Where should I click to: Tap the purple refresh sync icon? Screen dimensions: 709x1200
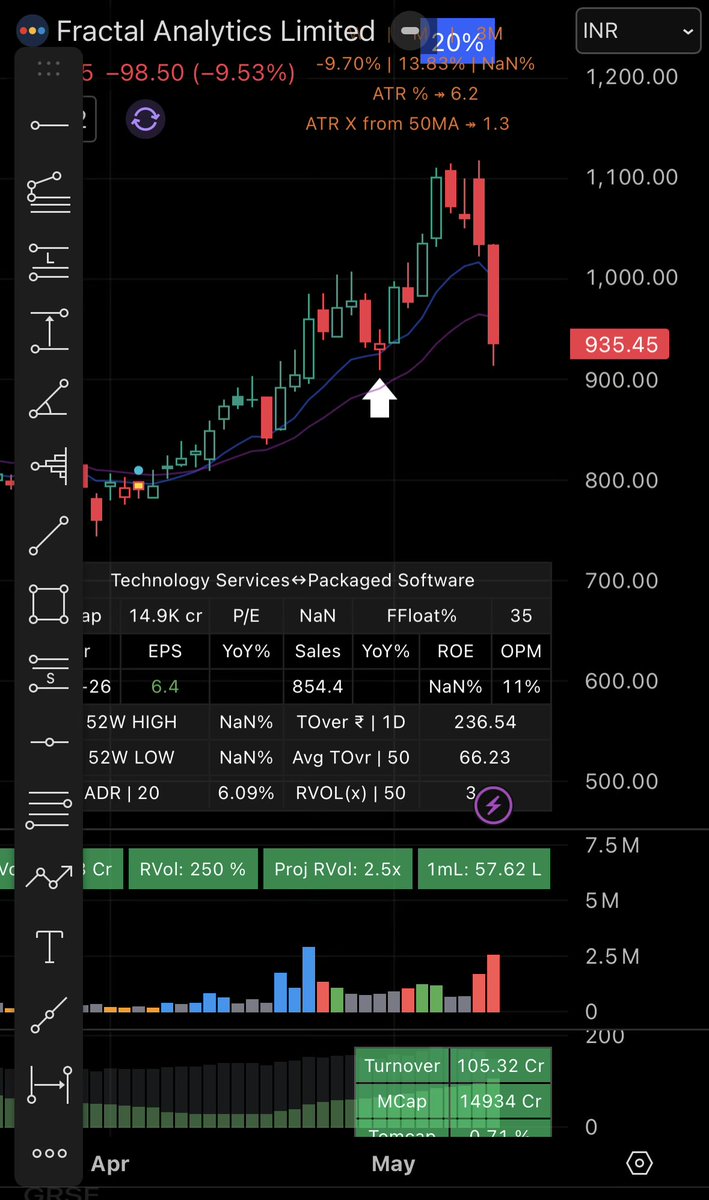click(x=145, y=119)
